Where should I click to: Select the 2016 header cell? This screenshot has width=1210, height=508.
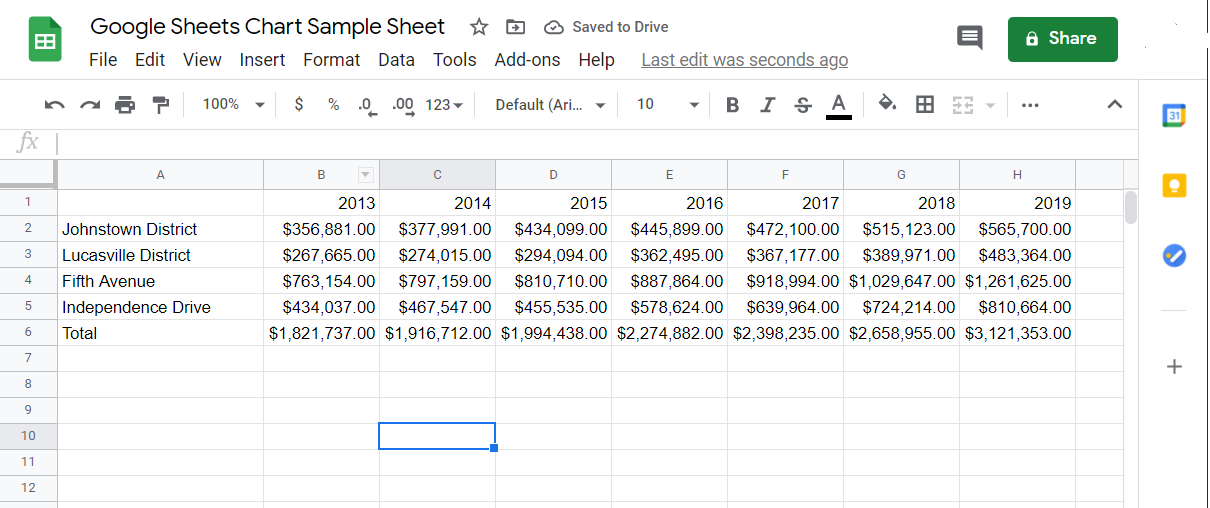pos(669,203)
